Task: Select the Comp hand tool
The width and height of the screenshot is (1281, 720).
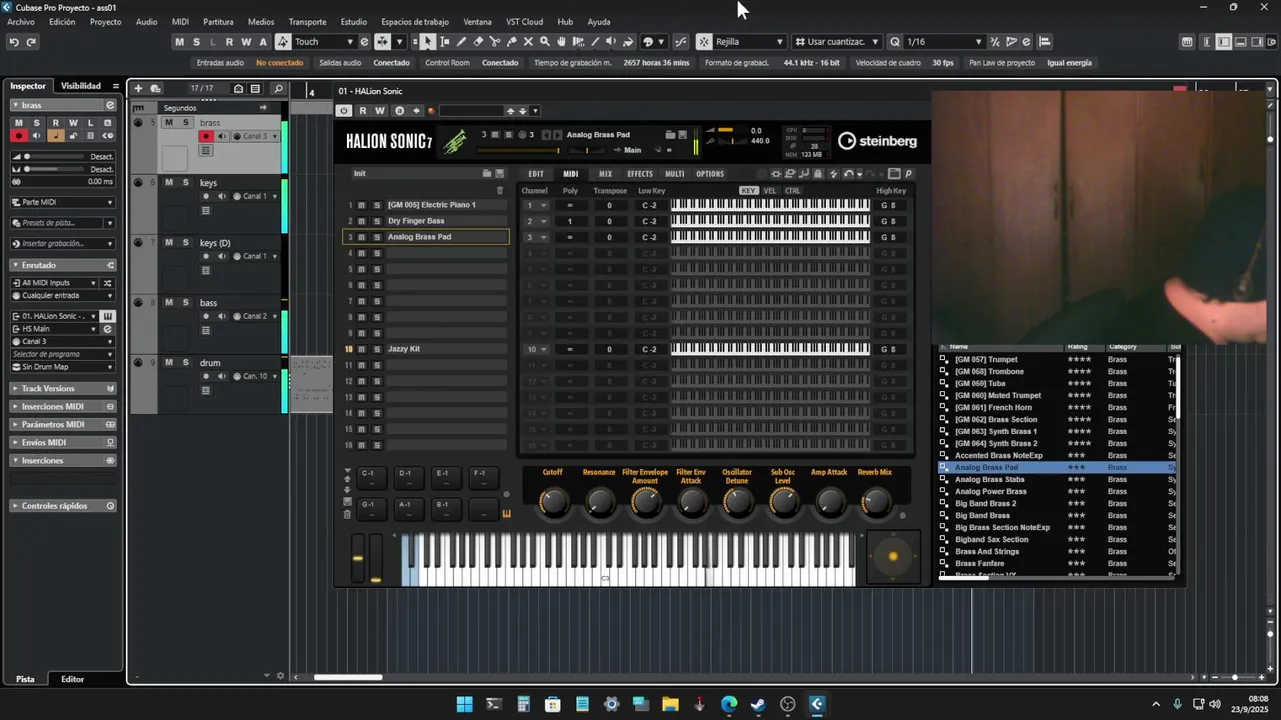Action: 562,42
